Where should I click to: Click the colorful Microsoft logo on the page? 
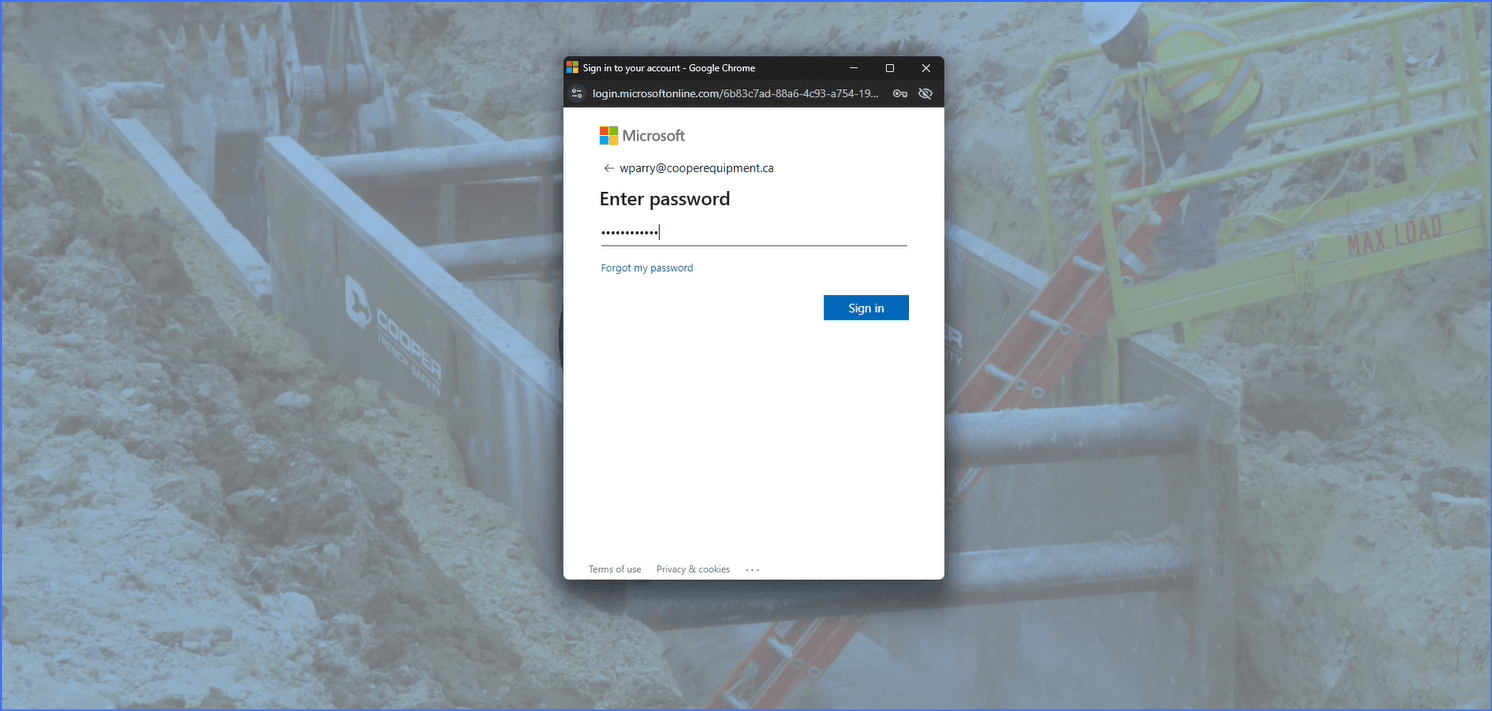coord(609,135)
